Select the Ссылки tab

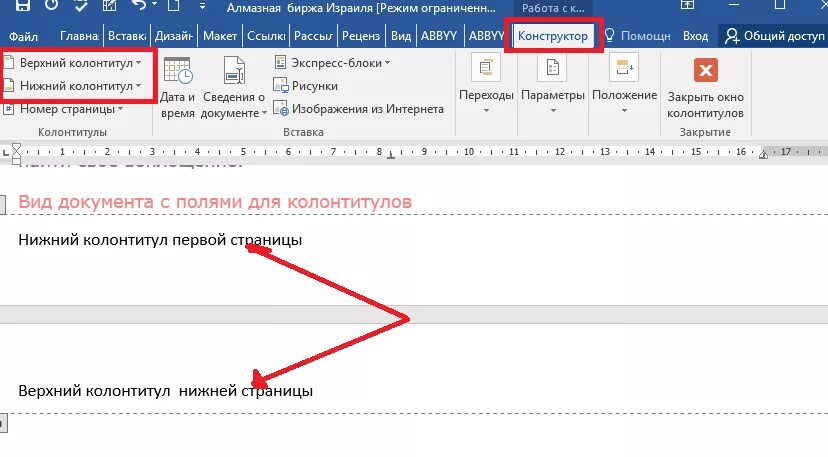pyautogui.click(x=266, y=36)
